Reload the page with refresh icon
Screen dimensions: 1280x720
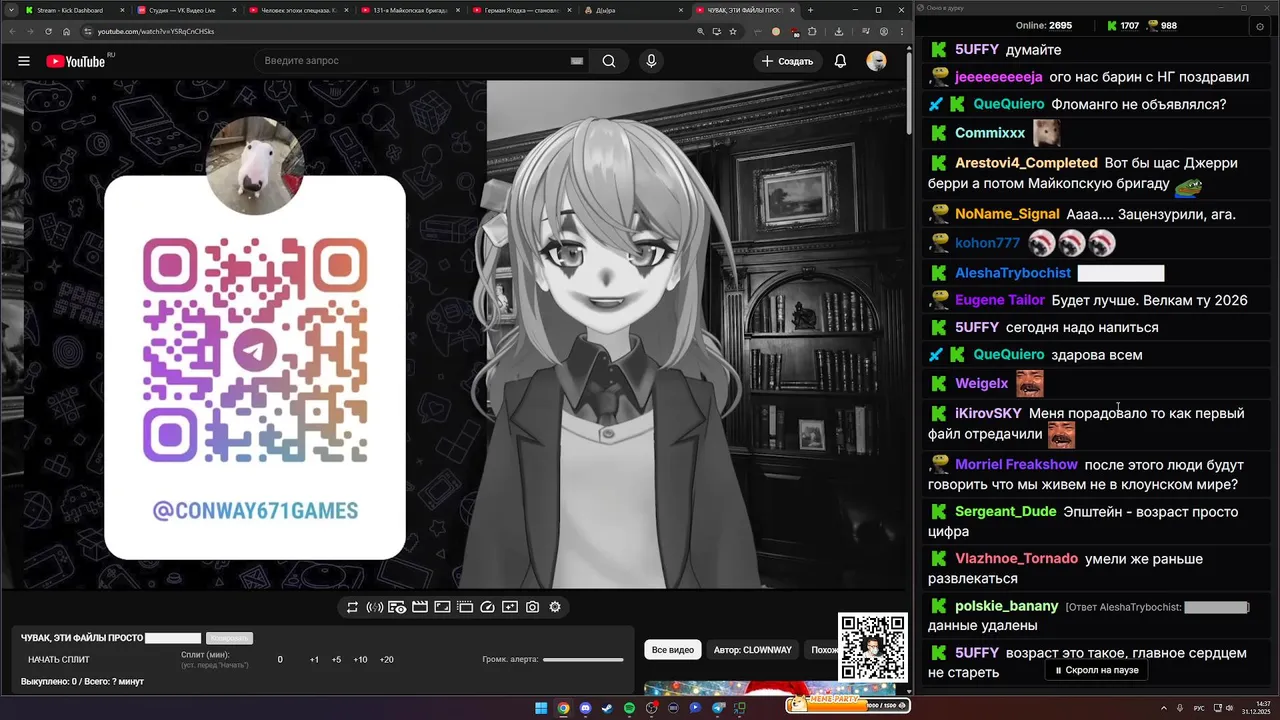(48, 31)
